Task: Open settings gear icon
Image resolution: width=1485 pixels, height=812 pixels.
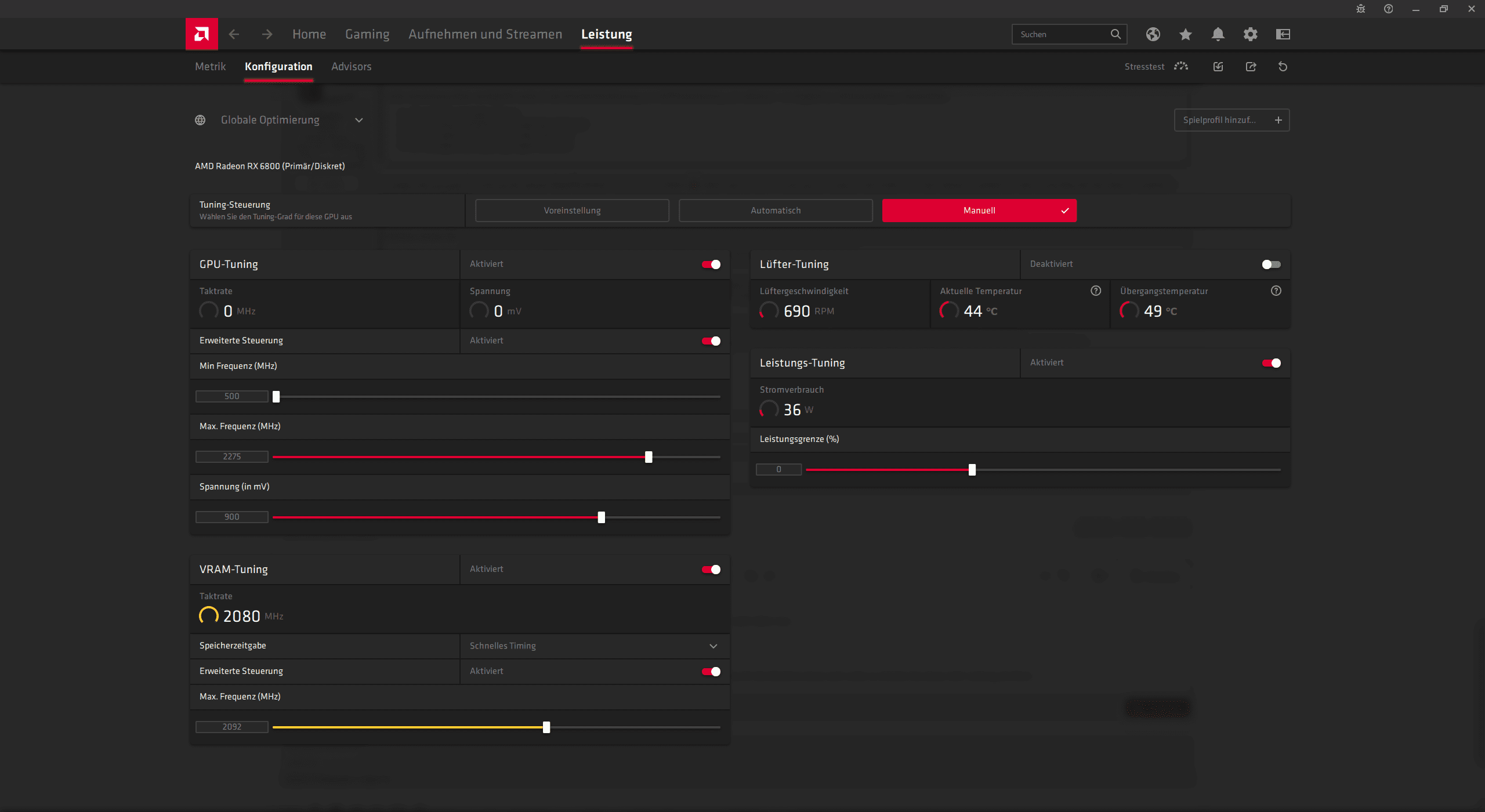Action: point(1250,34)
